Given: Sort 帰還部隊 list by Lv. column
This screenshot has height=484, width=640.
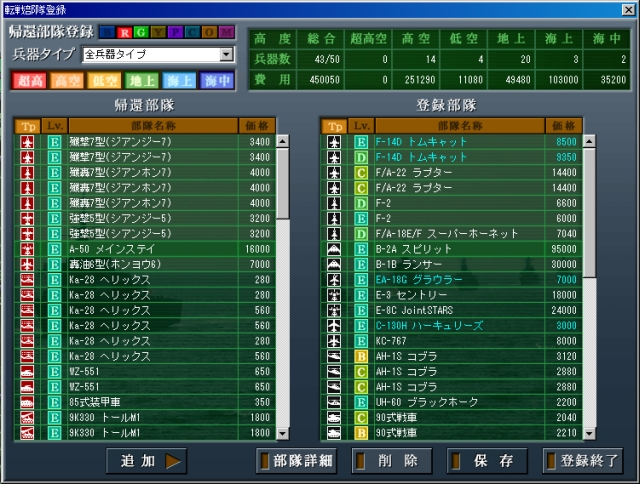Looking at the screenshot, I should click(55, 126).
